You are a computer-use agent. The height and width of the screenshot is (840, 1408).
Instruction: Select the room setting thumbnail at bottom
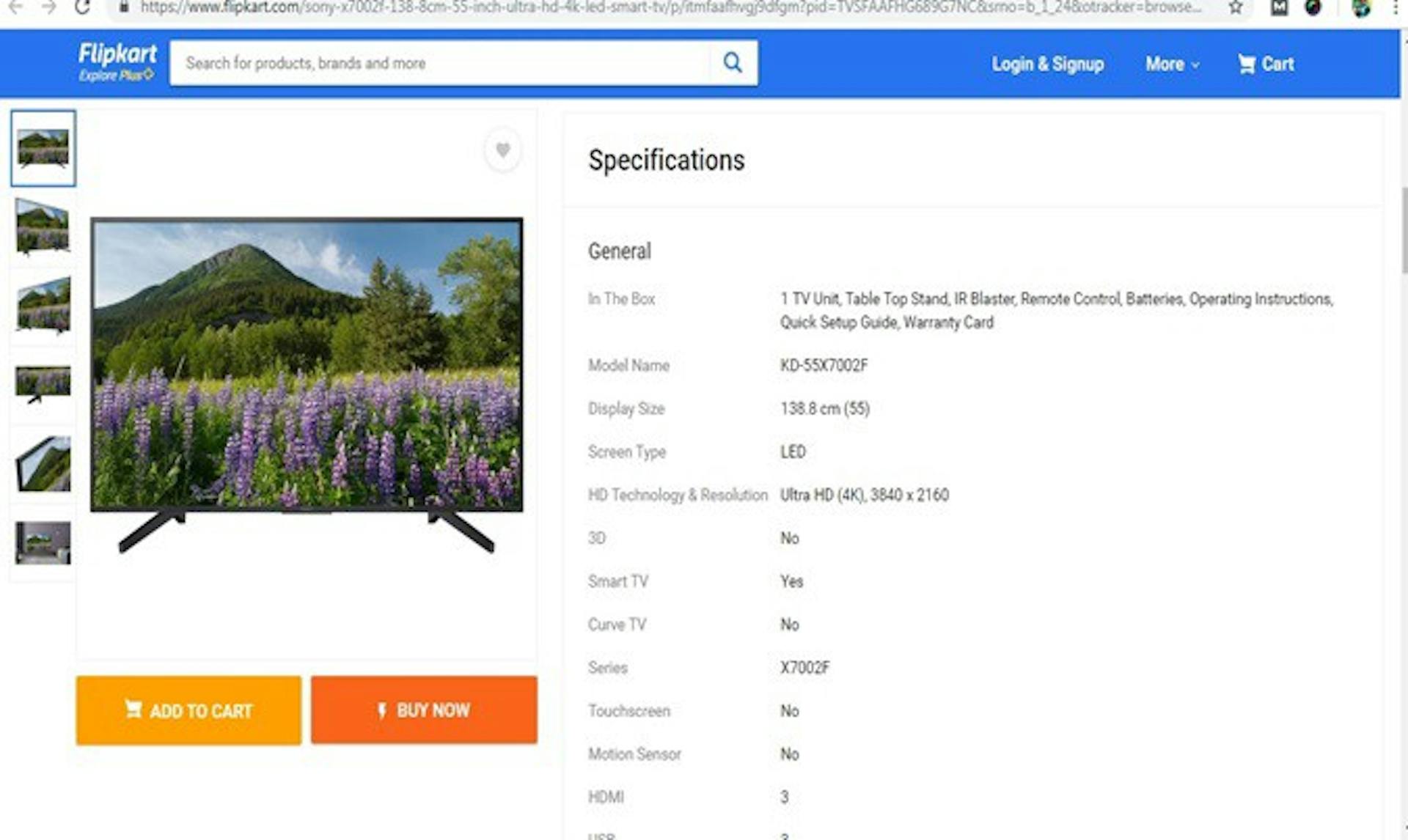[x=43, y=543]
